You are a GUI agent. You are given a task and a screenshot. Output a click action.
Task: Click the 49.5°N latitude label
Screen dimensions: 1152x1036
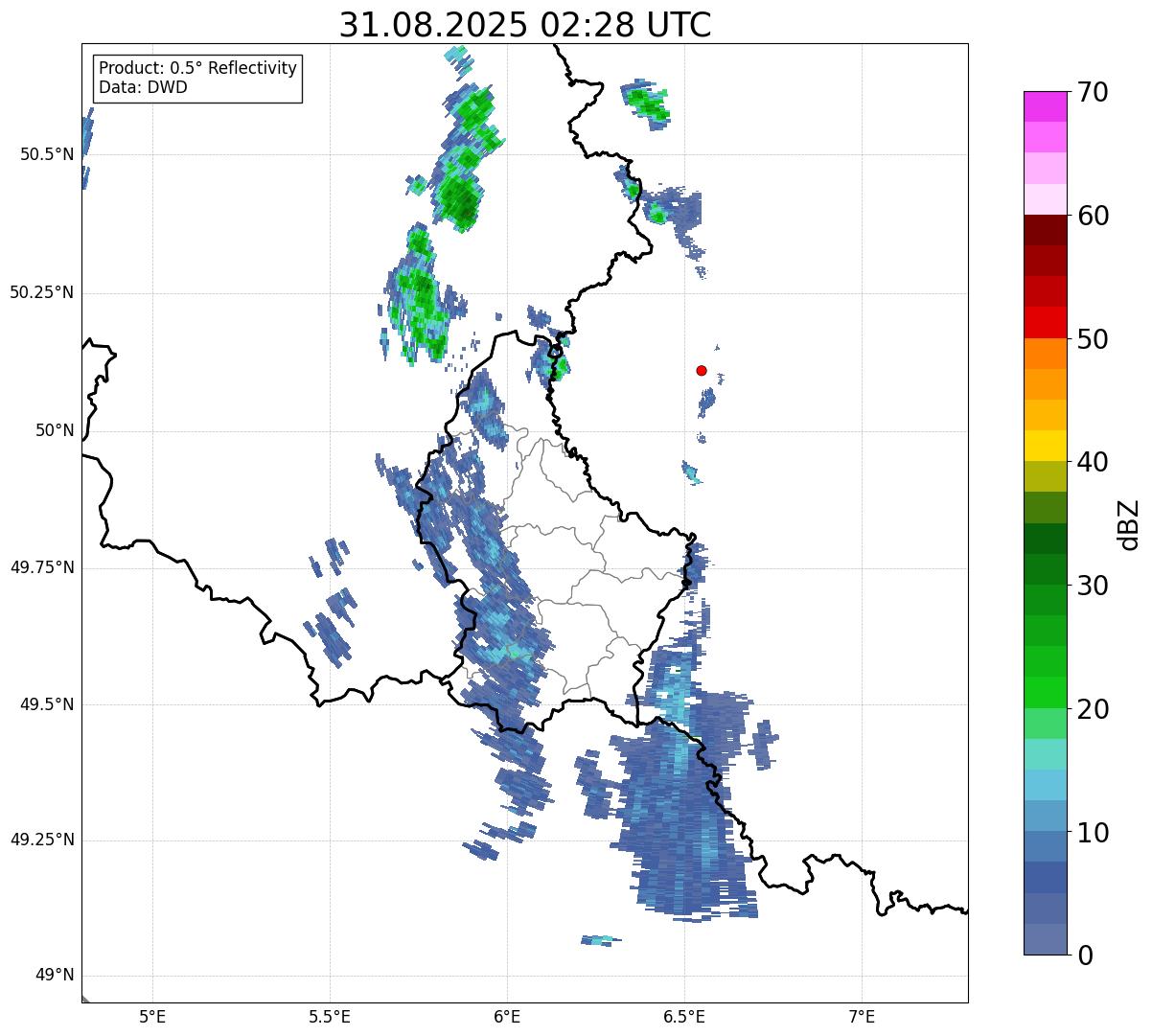coord(47,704)
